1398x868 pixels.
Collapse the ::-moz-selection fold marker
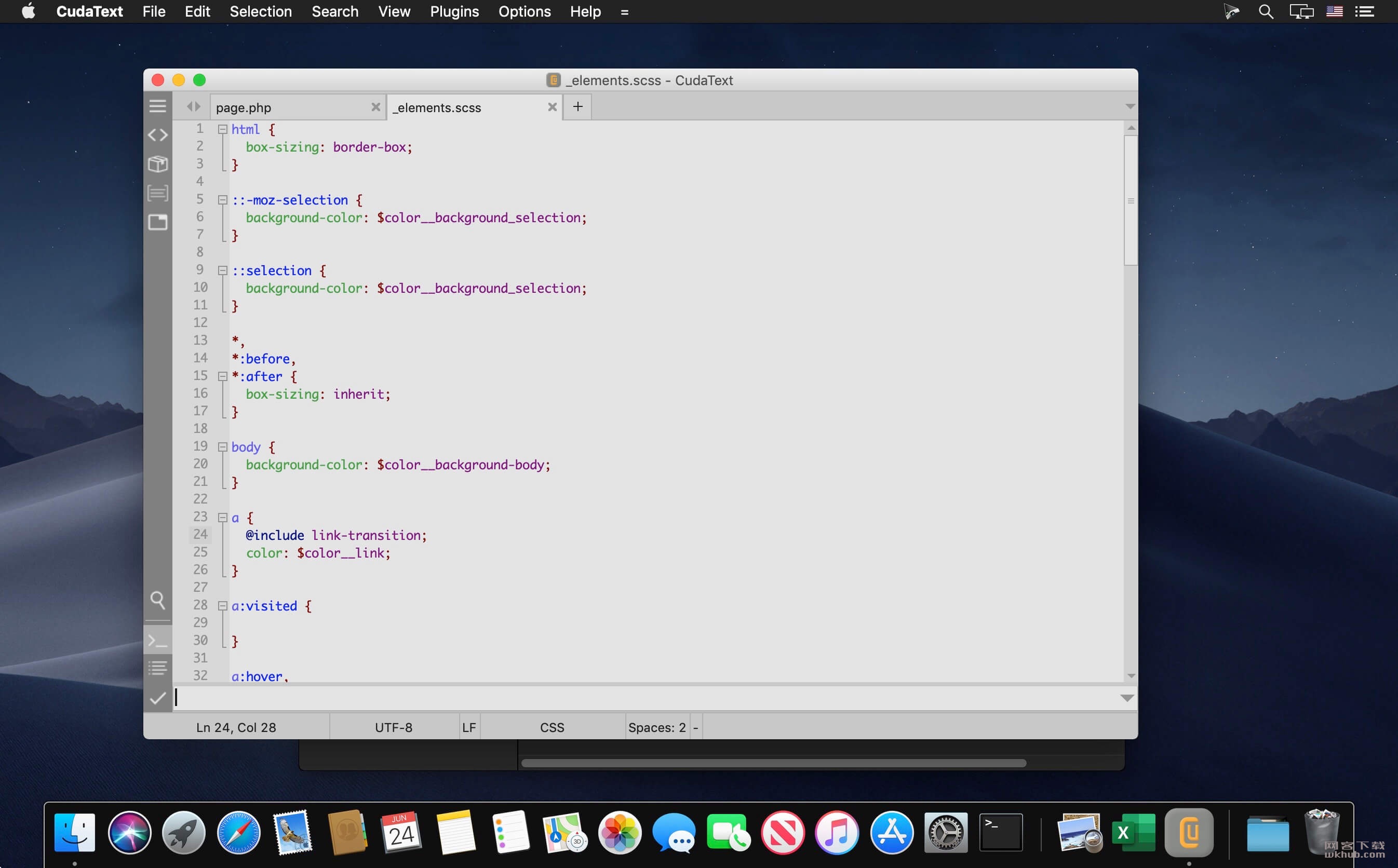(223, 200)
